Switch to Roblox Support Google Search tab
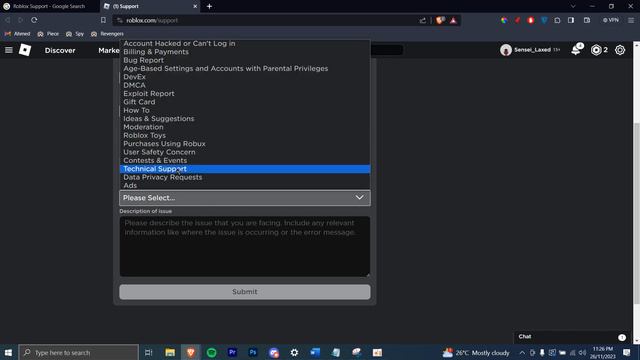 tap(49, 6)
